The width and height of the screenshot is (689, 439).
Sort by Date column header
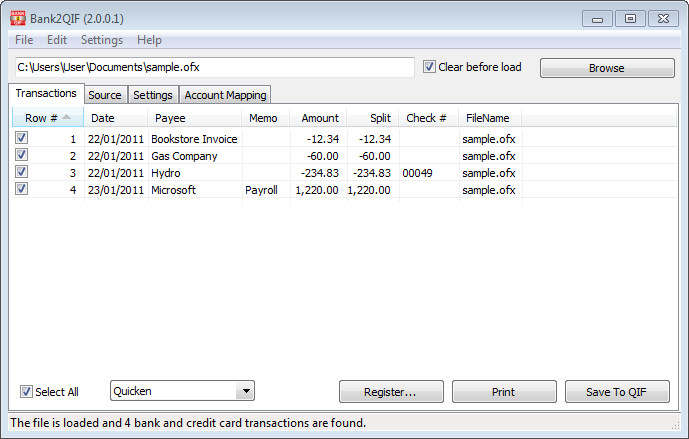click(115, 118)
